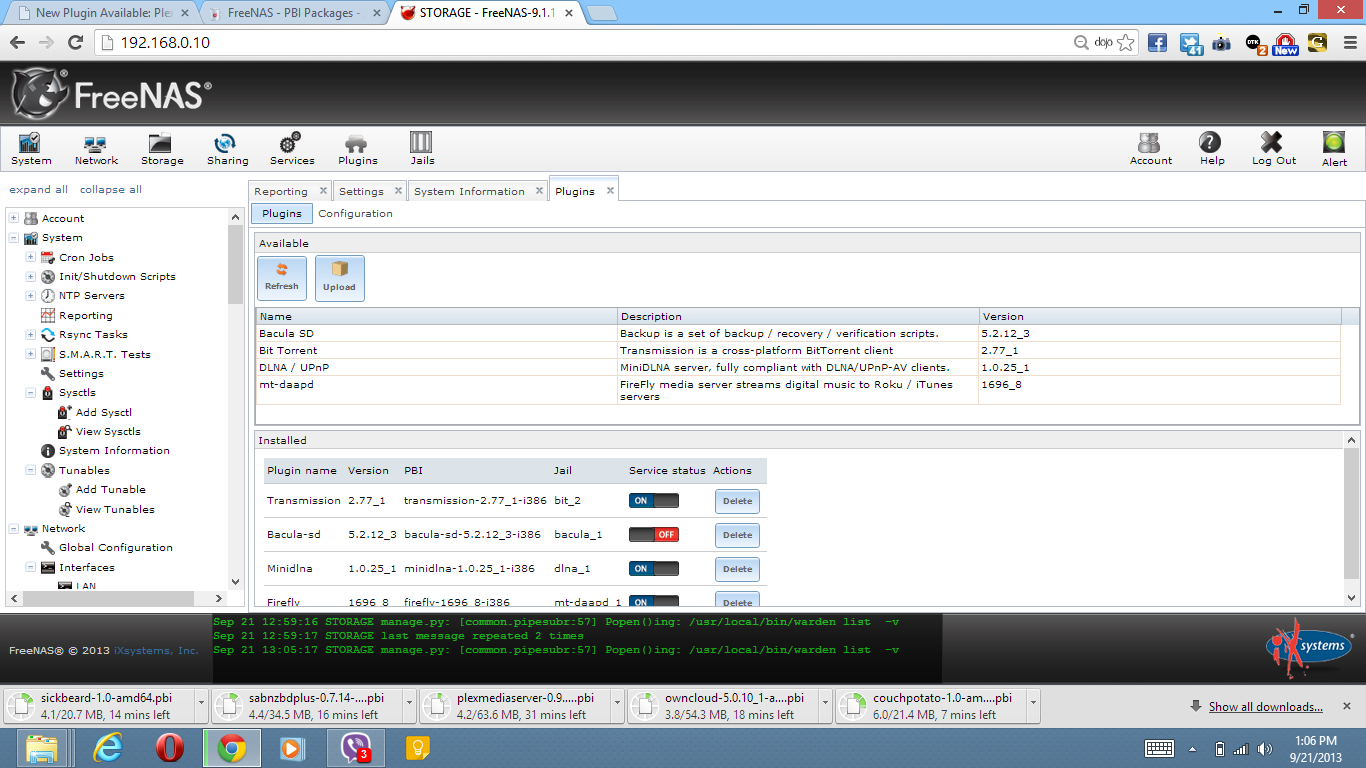Viewport: 1366px width, 768px height.
Task: Check the green Alert indicator
Action: [x=1334, y=149]
